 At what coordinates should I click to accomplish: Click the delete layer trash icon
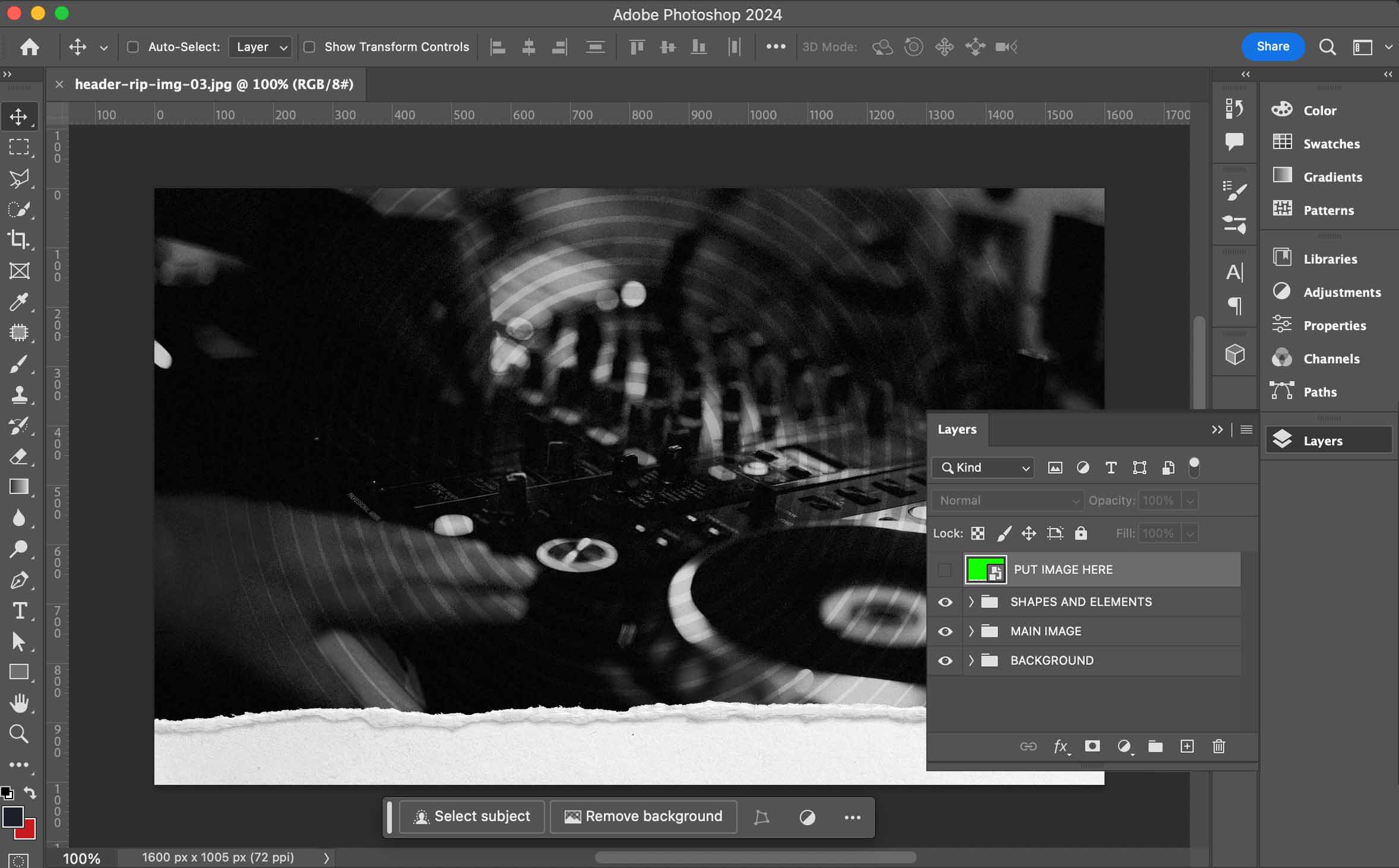[x=1218, y=746]
